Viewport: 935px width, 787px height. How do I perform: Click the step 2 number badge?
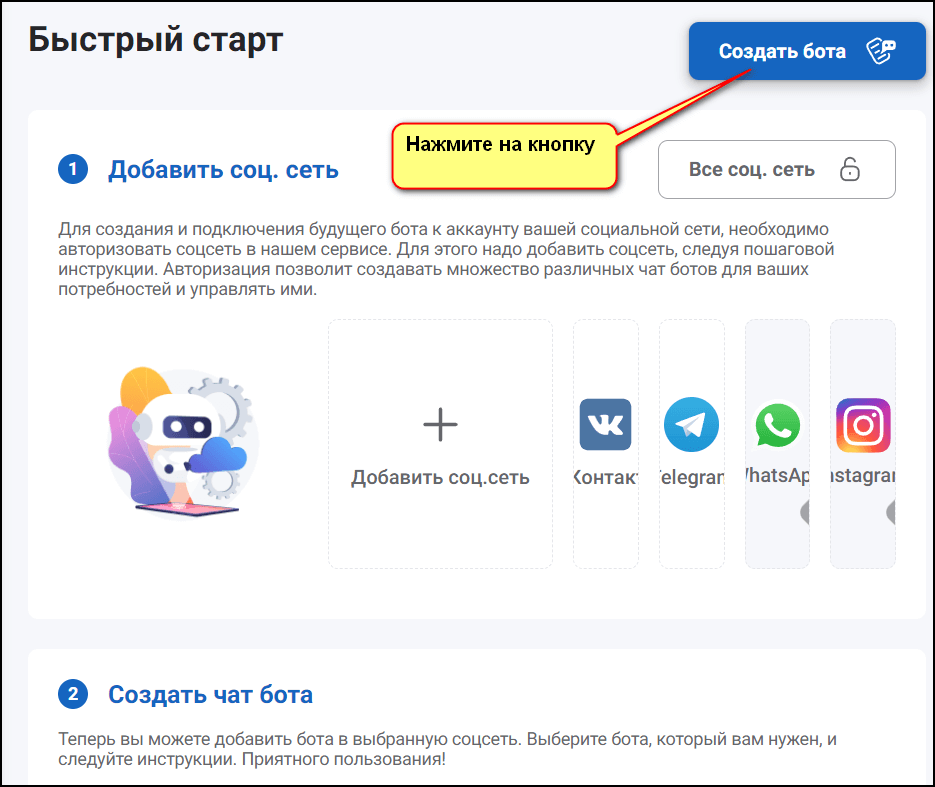(x=73, y=694)
